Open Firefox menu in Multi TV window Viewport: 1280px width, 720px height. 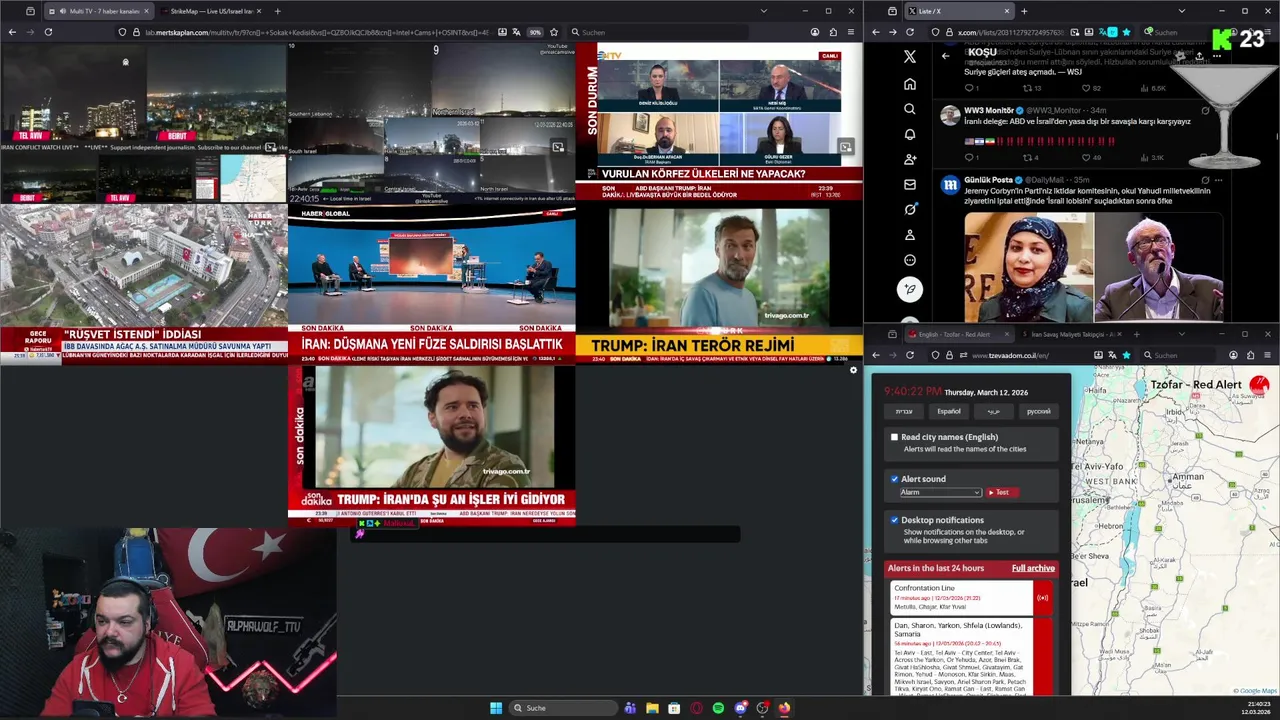851,32
